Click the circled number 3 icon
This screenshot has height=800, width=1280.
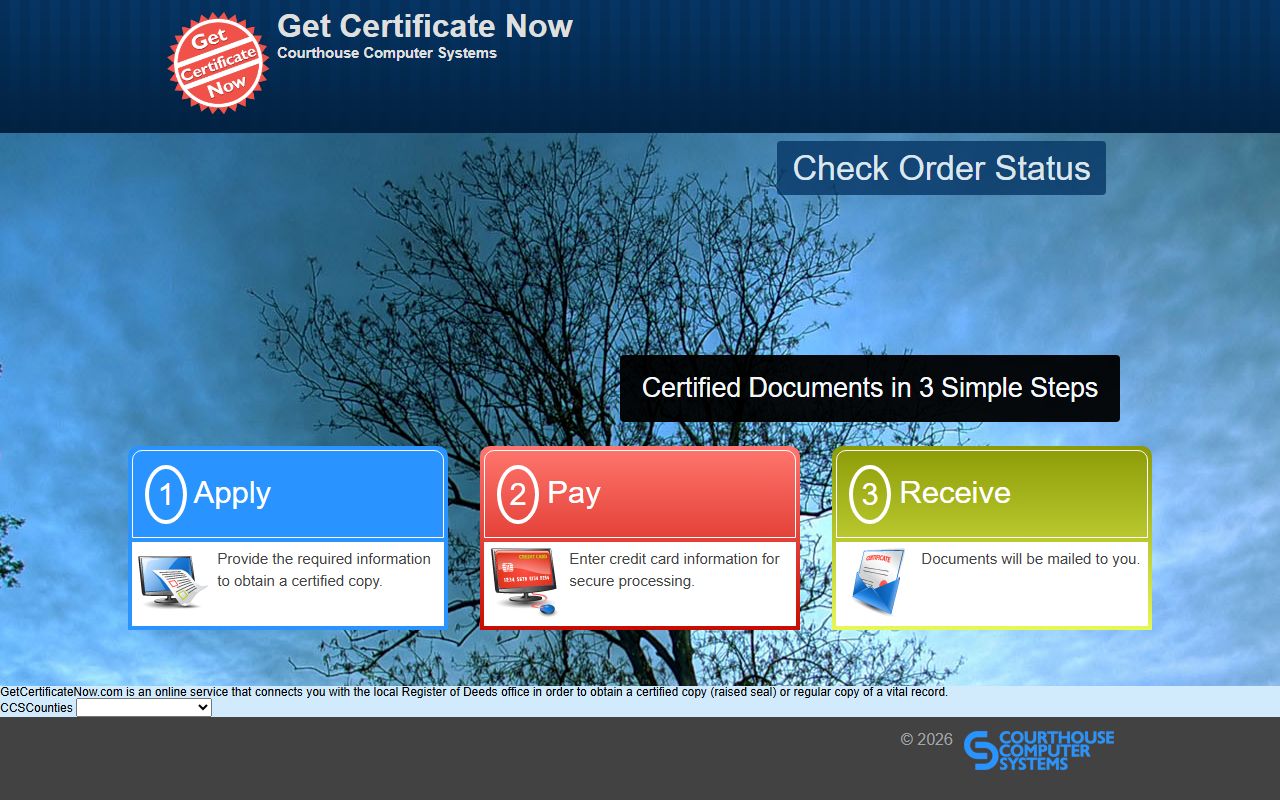[x=870, y=494]
